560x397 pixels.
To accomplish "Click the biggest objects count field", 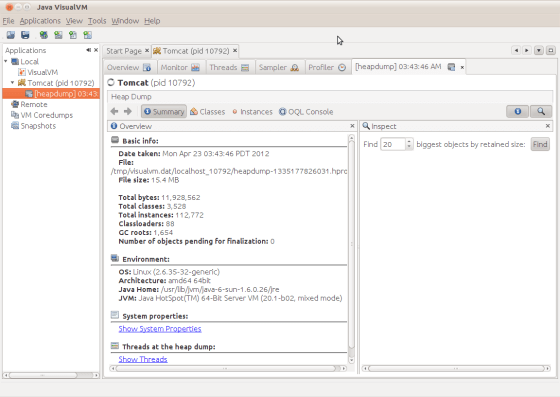I will click(x=393, y=144).
